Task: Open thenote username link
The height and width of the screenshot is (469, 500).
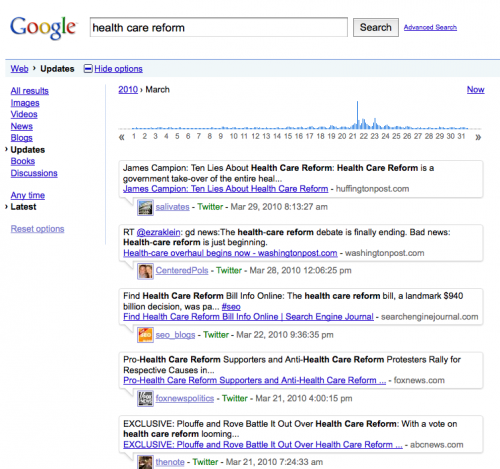Action: coord(170,462)
